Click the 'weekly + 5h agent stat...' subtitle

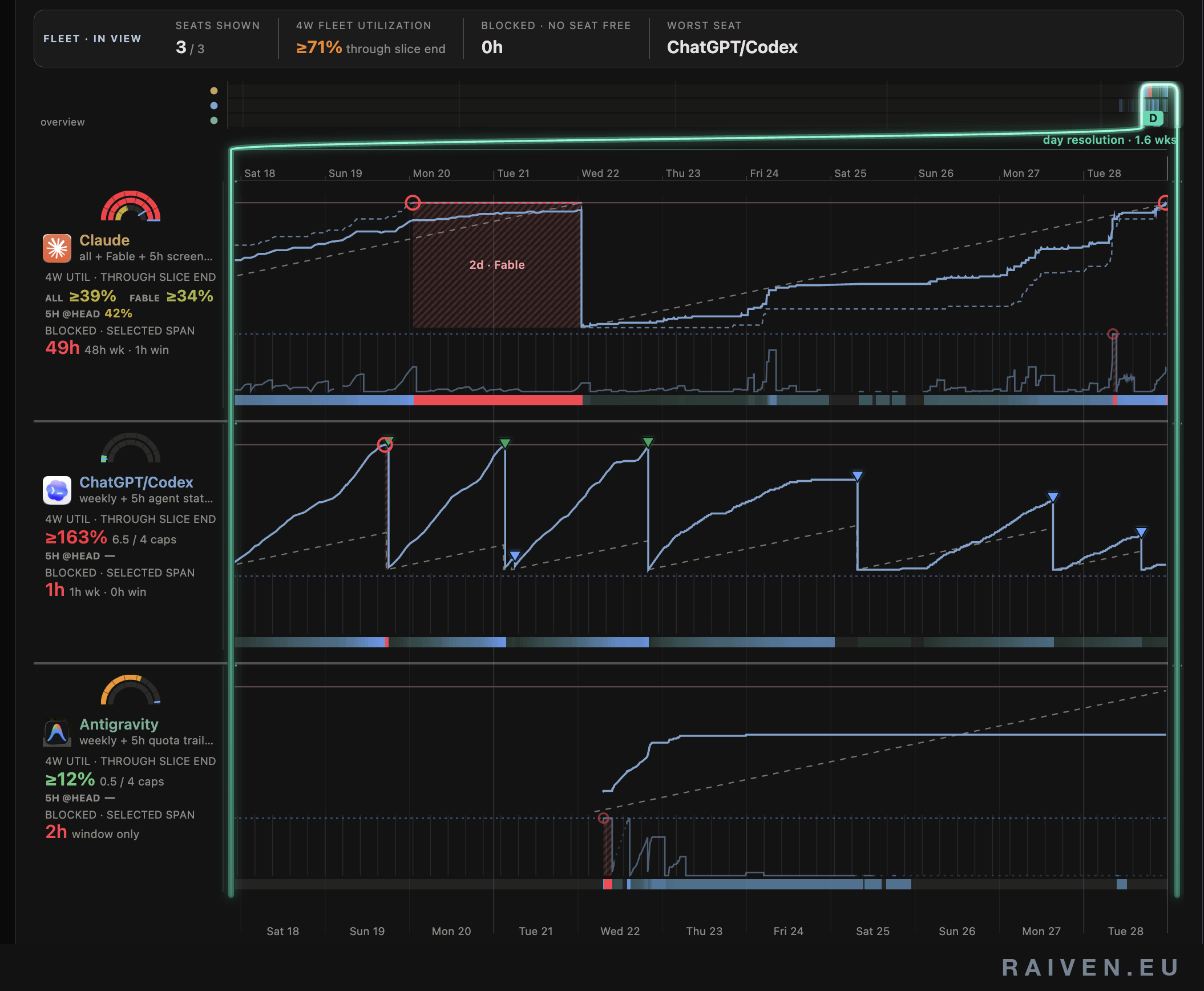[x=146, y=498]
